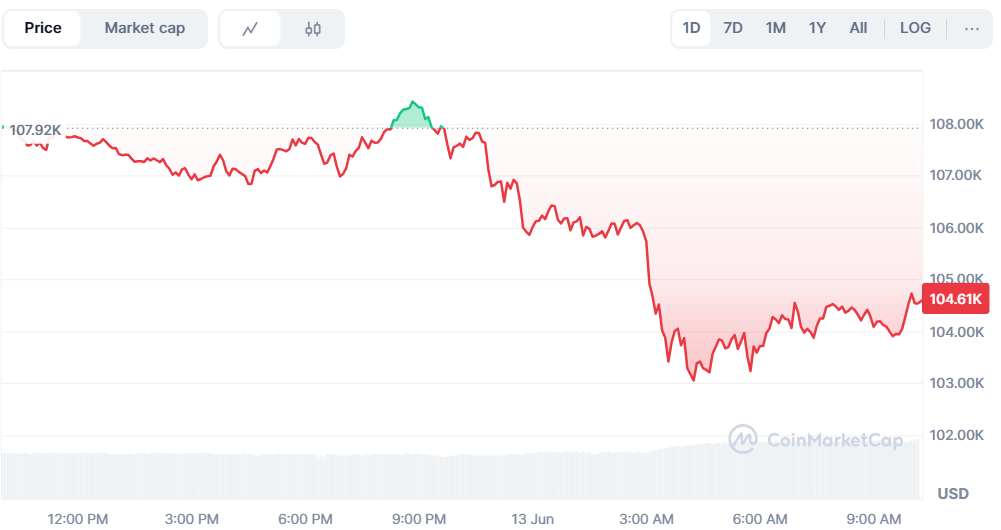This screenshot has height=530, width=1001.
Task: Click the 13 Jun date marker
Action: 532,518
